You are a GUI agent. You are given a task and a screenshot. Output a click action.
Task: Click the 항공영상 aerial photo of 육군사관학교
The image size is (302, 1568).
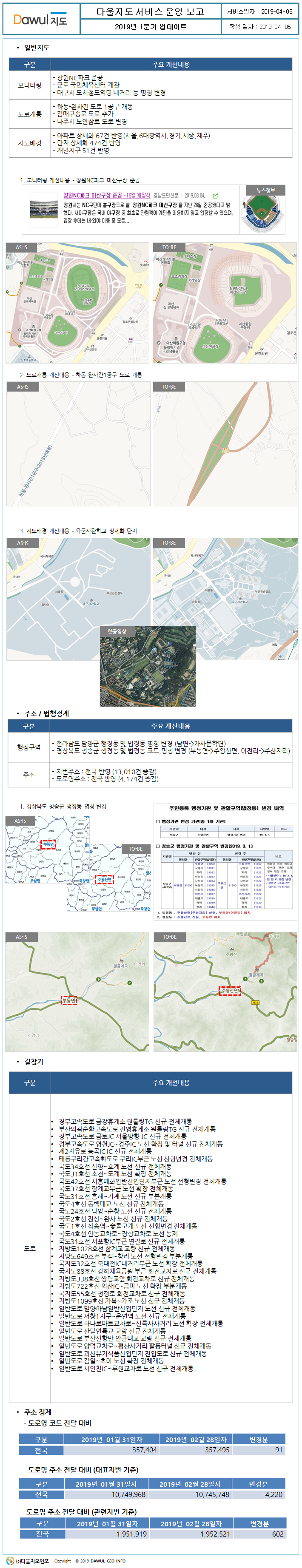(x=148, y=667)
